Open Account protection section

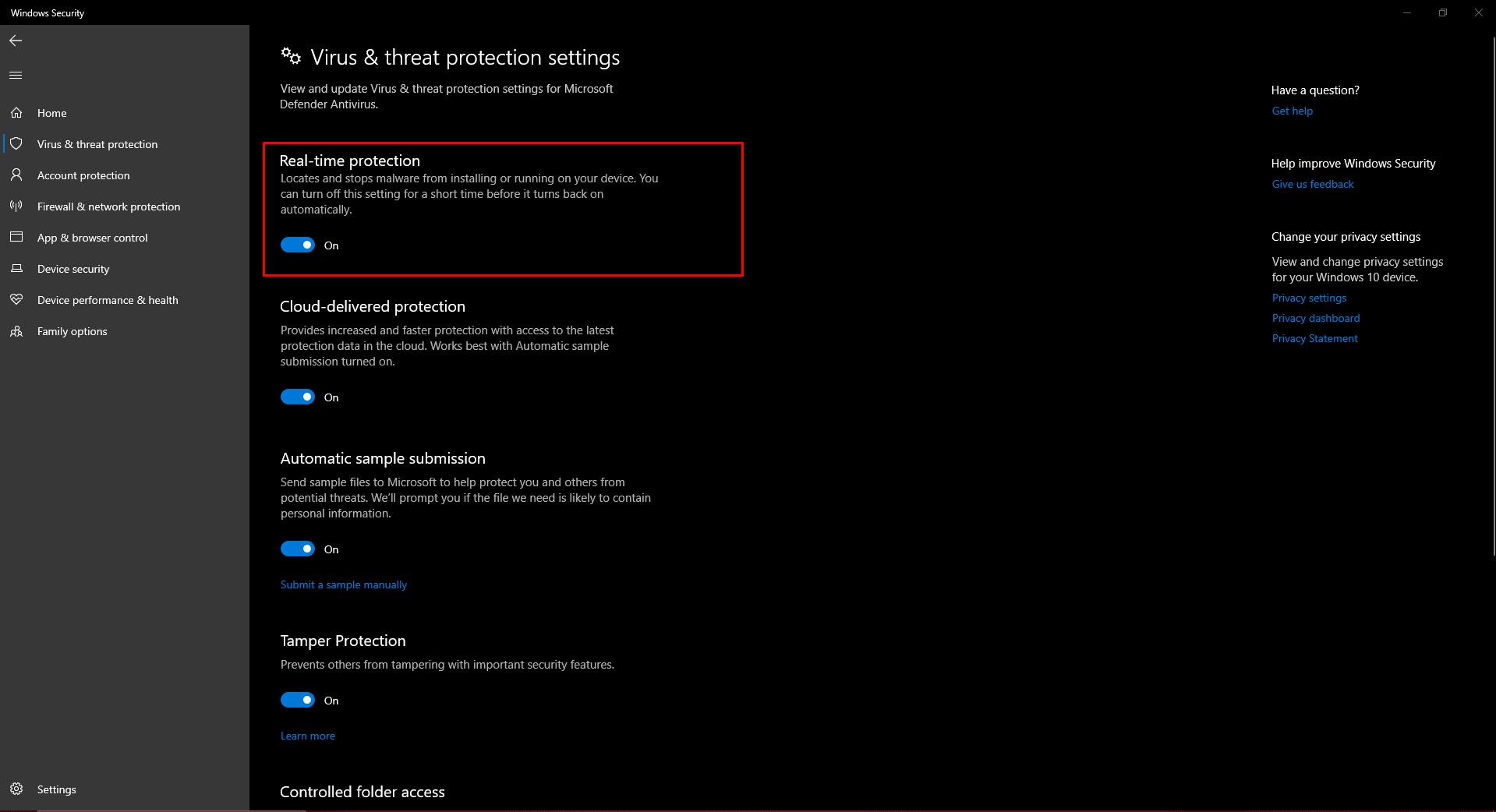coord(125,175)
